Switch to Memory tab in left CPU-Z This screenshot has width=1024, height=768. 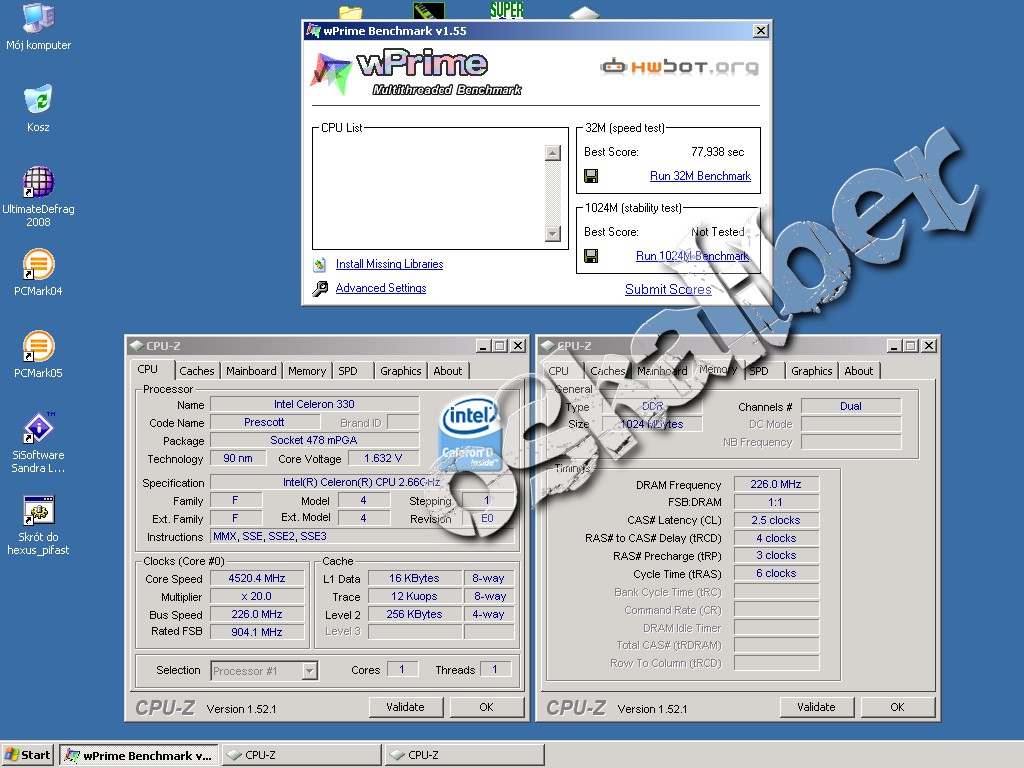click(x=307, y=371)
